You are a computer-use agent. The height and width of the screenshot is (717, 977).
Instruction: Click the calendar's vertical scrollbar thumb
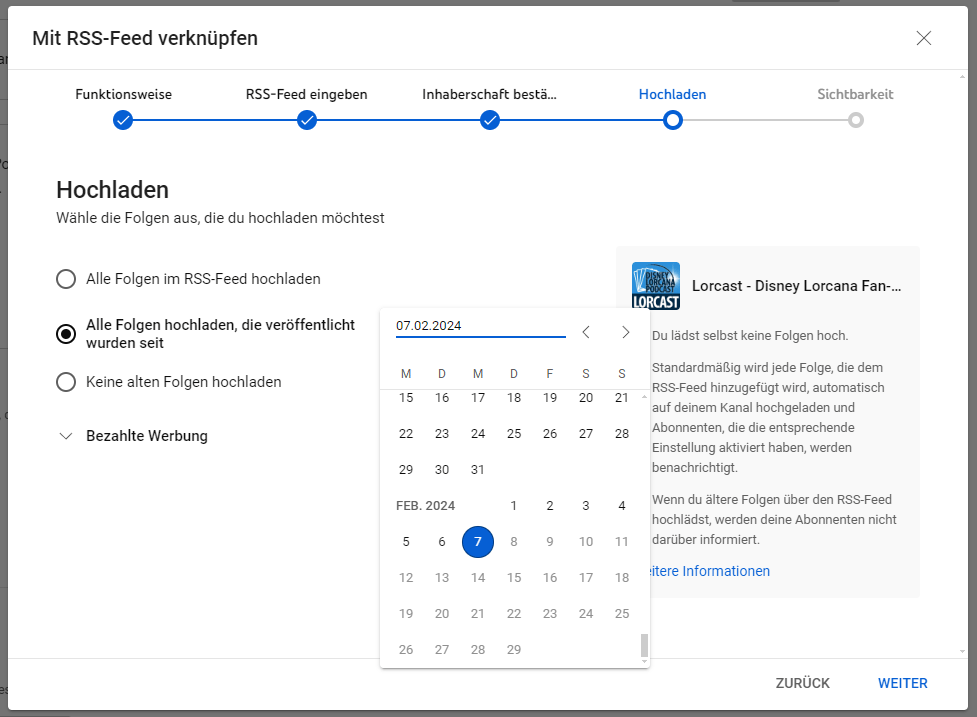644,646
